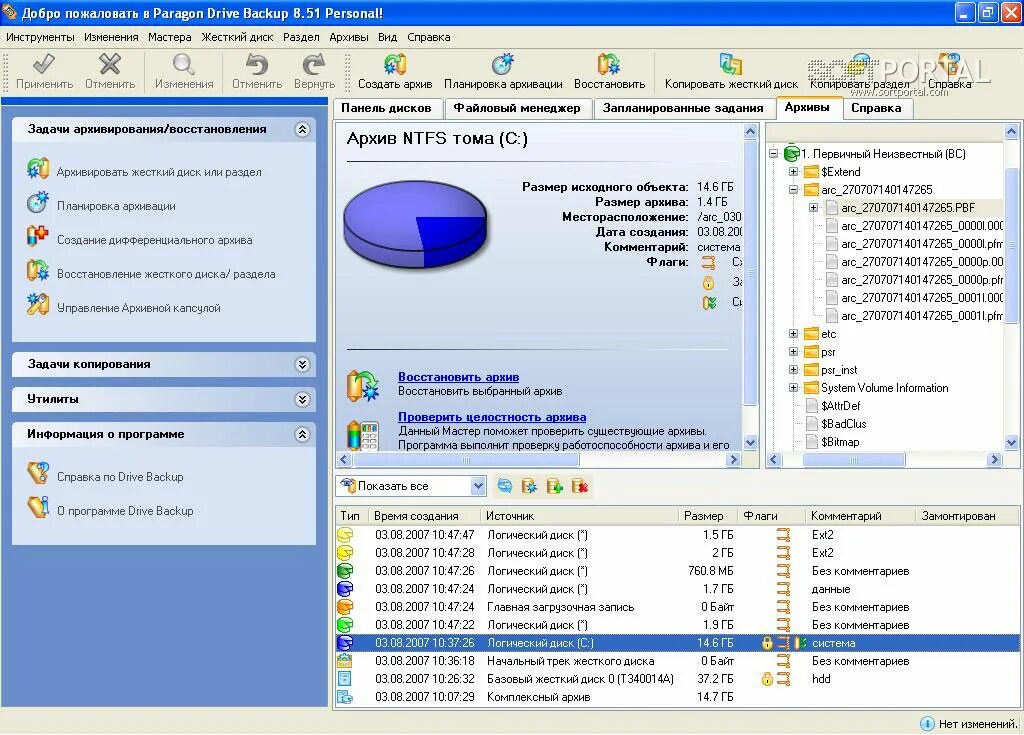1024x735 pixels.
Task: Select the 760.8 МБ archive row
Action: click(677, 571)
